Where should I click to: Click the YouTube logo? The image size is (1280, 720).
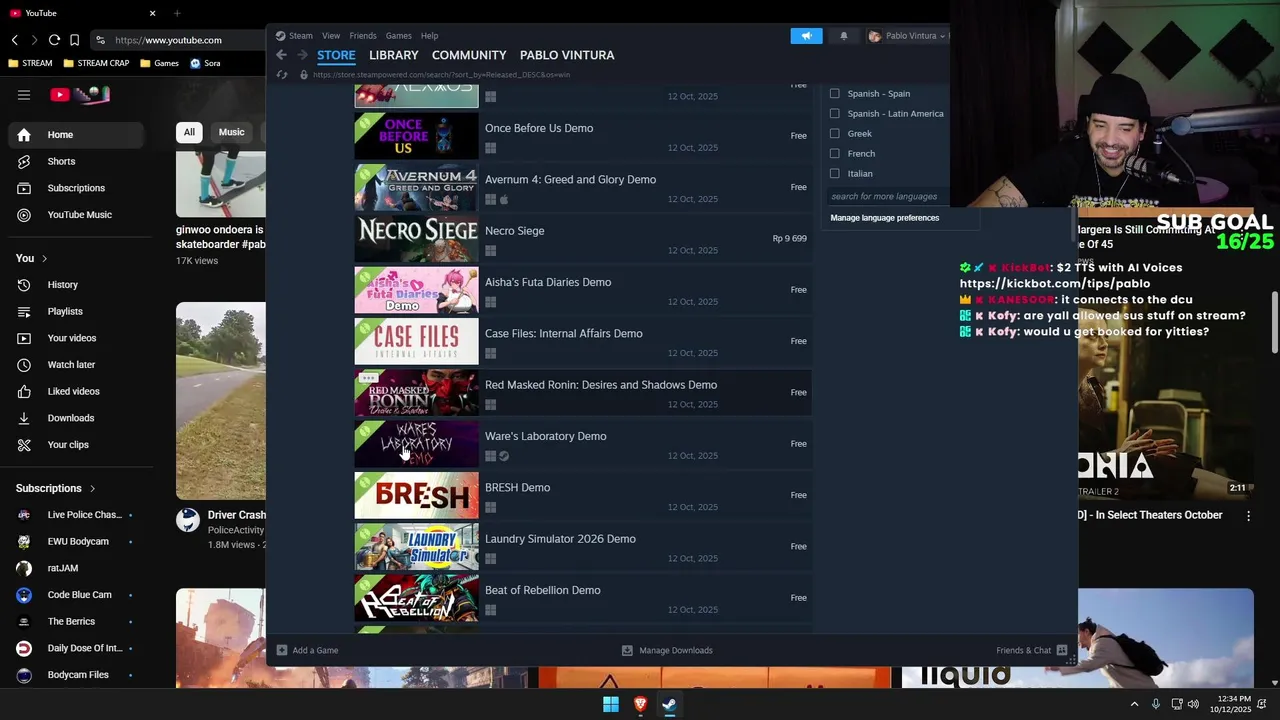79,95
